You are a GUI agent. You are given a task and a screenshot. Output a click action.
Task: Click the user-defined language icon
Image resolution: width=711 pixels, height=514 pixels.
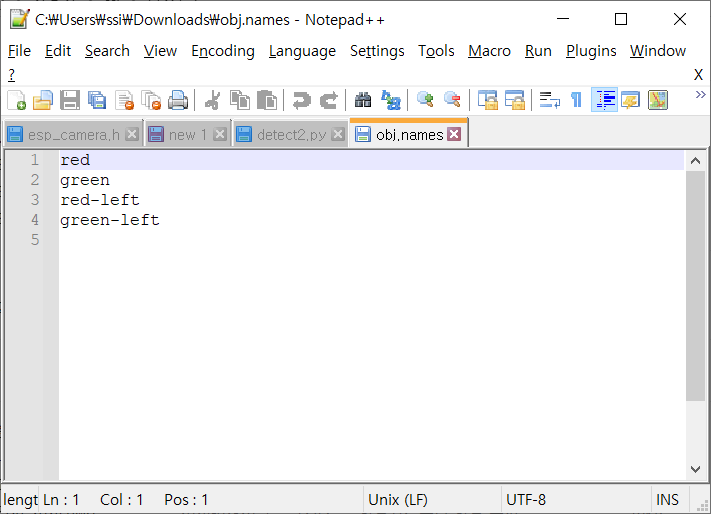tap(631, 100)
